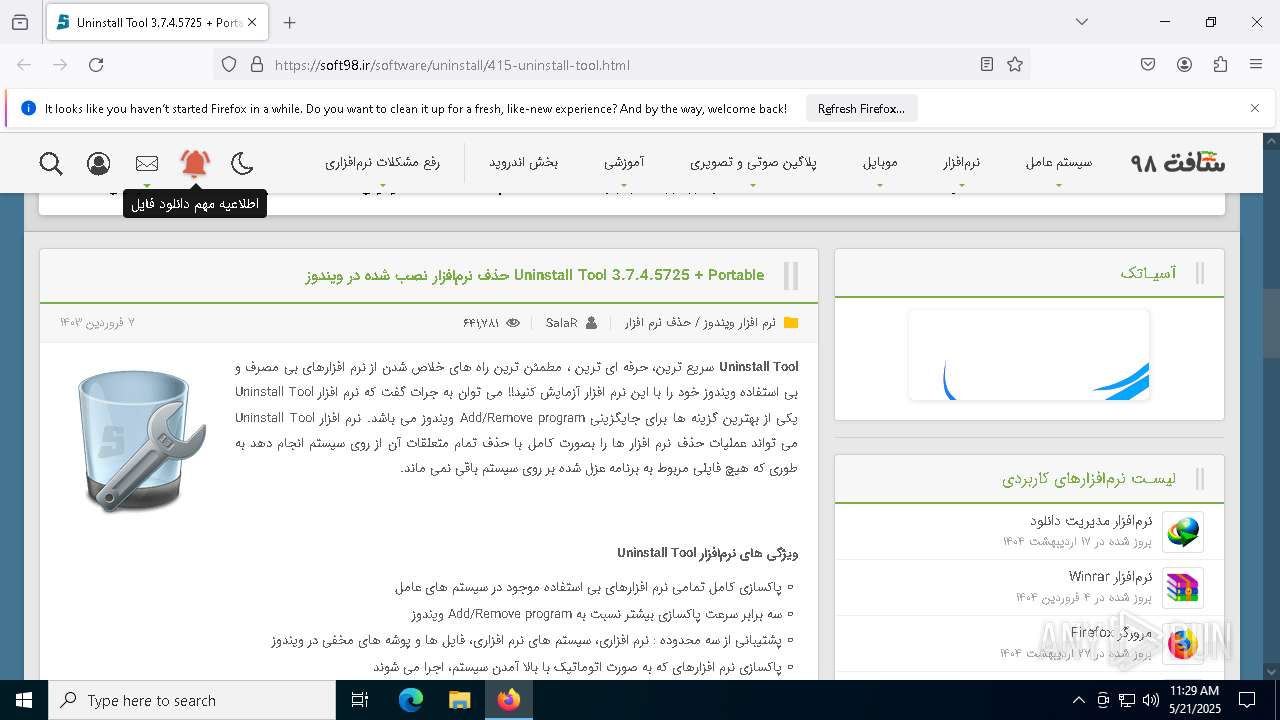Click the red notification bell icon
Screen dimensions: 1280x720
click(x=195, y=163)
